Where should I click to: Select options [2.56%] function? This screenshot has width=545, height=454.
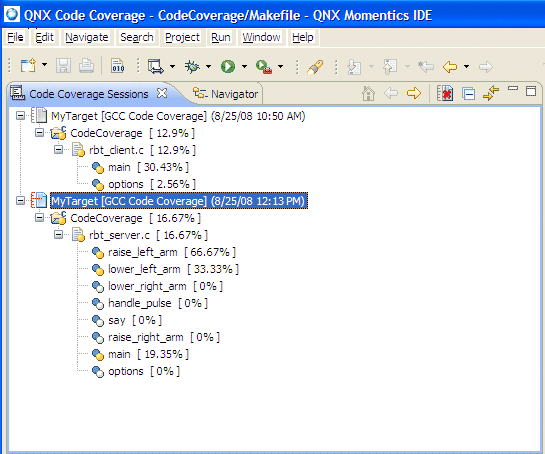tap(152, 184)
